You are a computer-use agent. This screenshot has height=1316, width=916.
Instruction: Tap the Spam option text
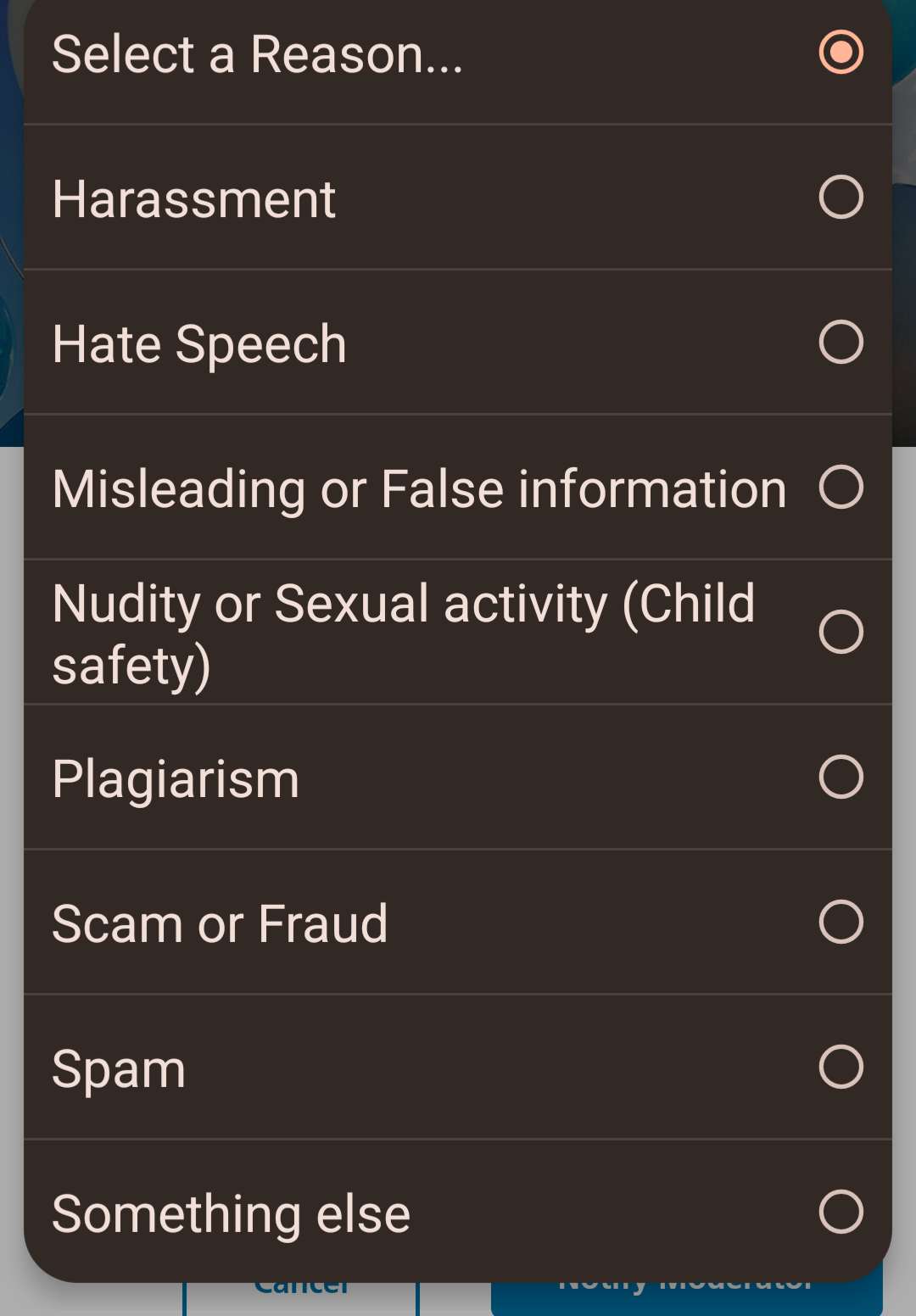click(x=119, y=1069)
